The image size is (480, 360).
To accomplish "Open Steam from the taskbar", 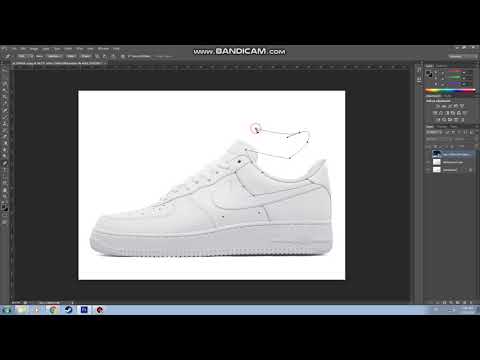I will (68, 310).
